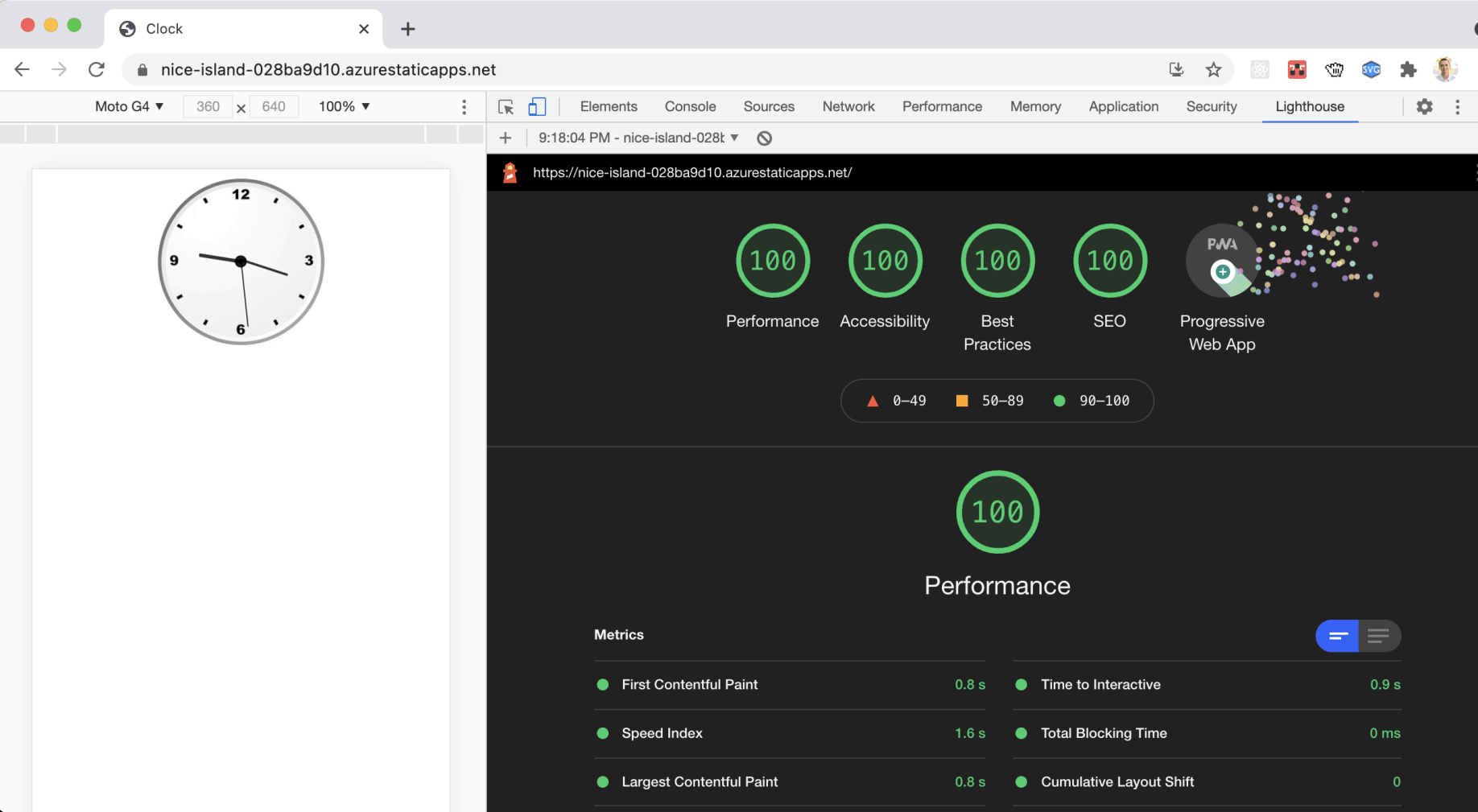1478x812 pixels.
Task: Reload the current page
Action: (x=97, y=70)
